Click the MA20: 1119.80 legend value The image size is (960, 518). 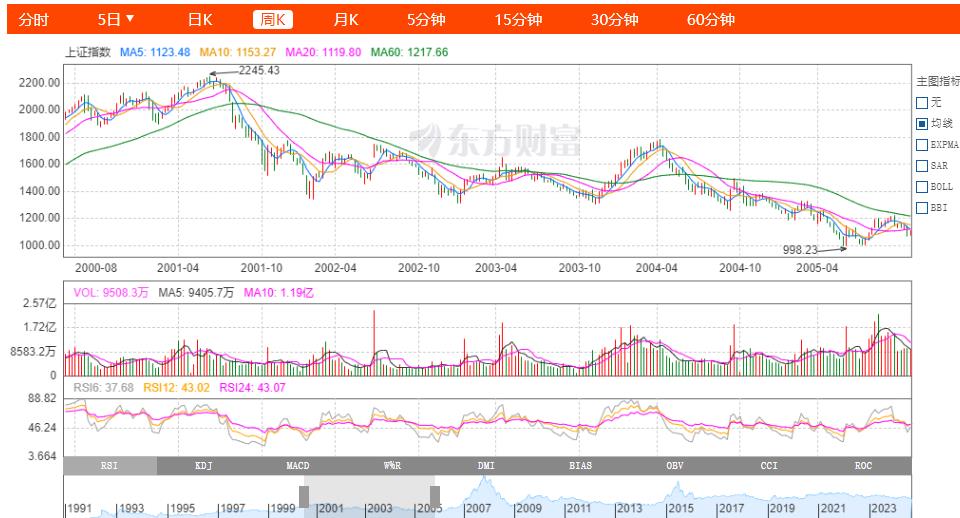323,53
